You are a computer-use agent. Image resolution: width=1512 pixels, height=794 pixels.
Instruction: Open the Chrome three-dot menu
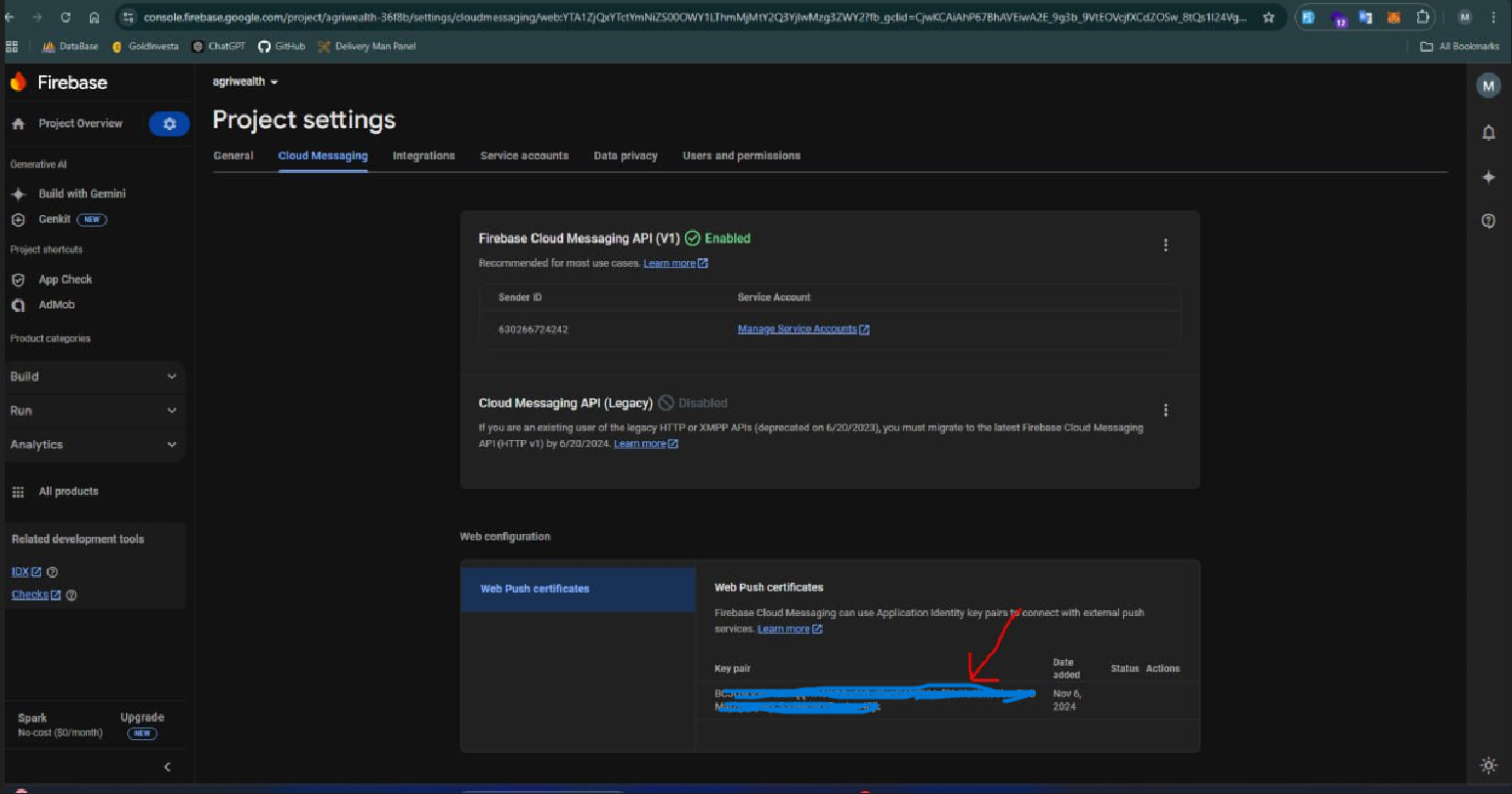[x=1493, y=18]
